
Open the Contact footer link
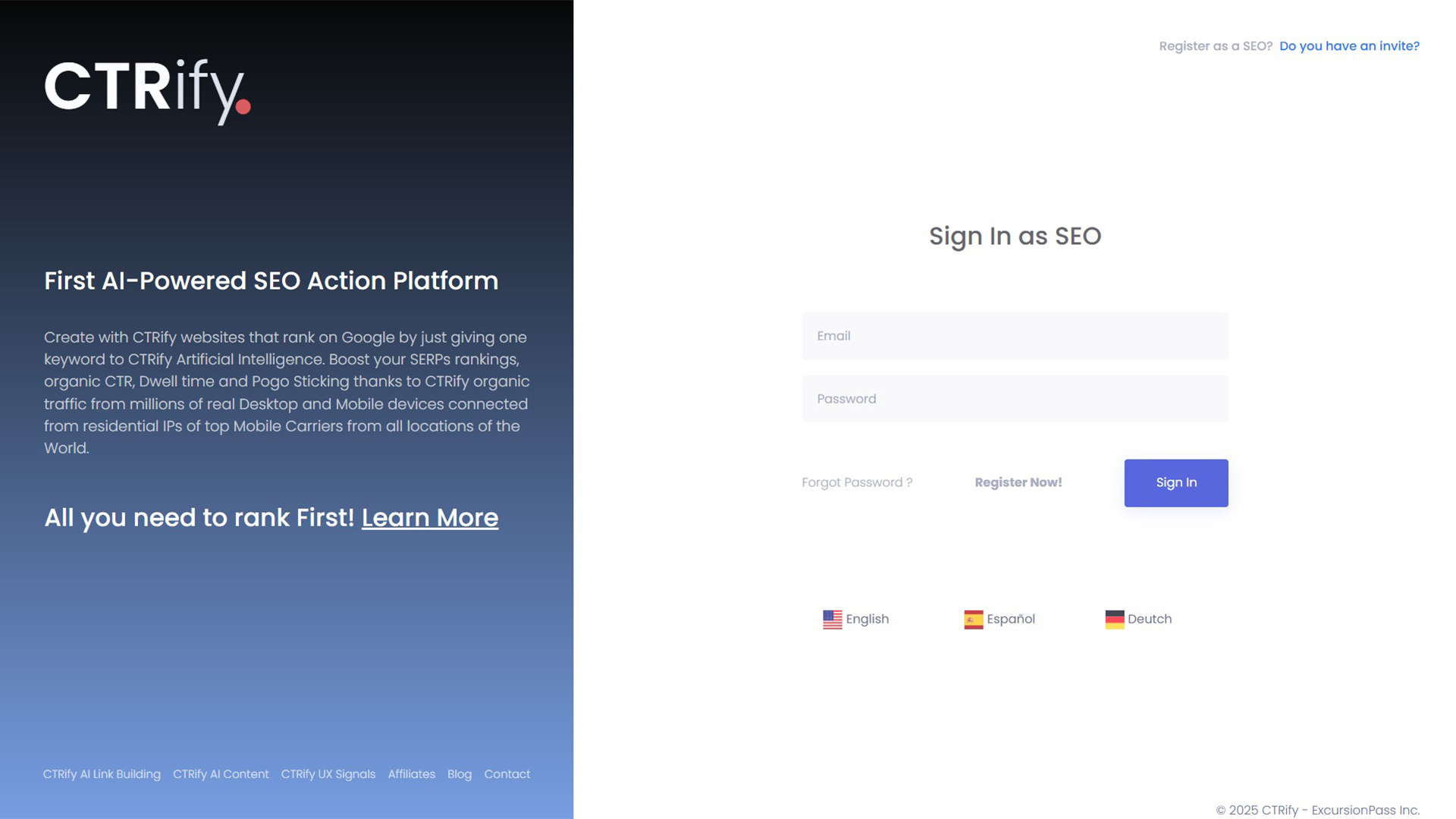coord(507,774)
